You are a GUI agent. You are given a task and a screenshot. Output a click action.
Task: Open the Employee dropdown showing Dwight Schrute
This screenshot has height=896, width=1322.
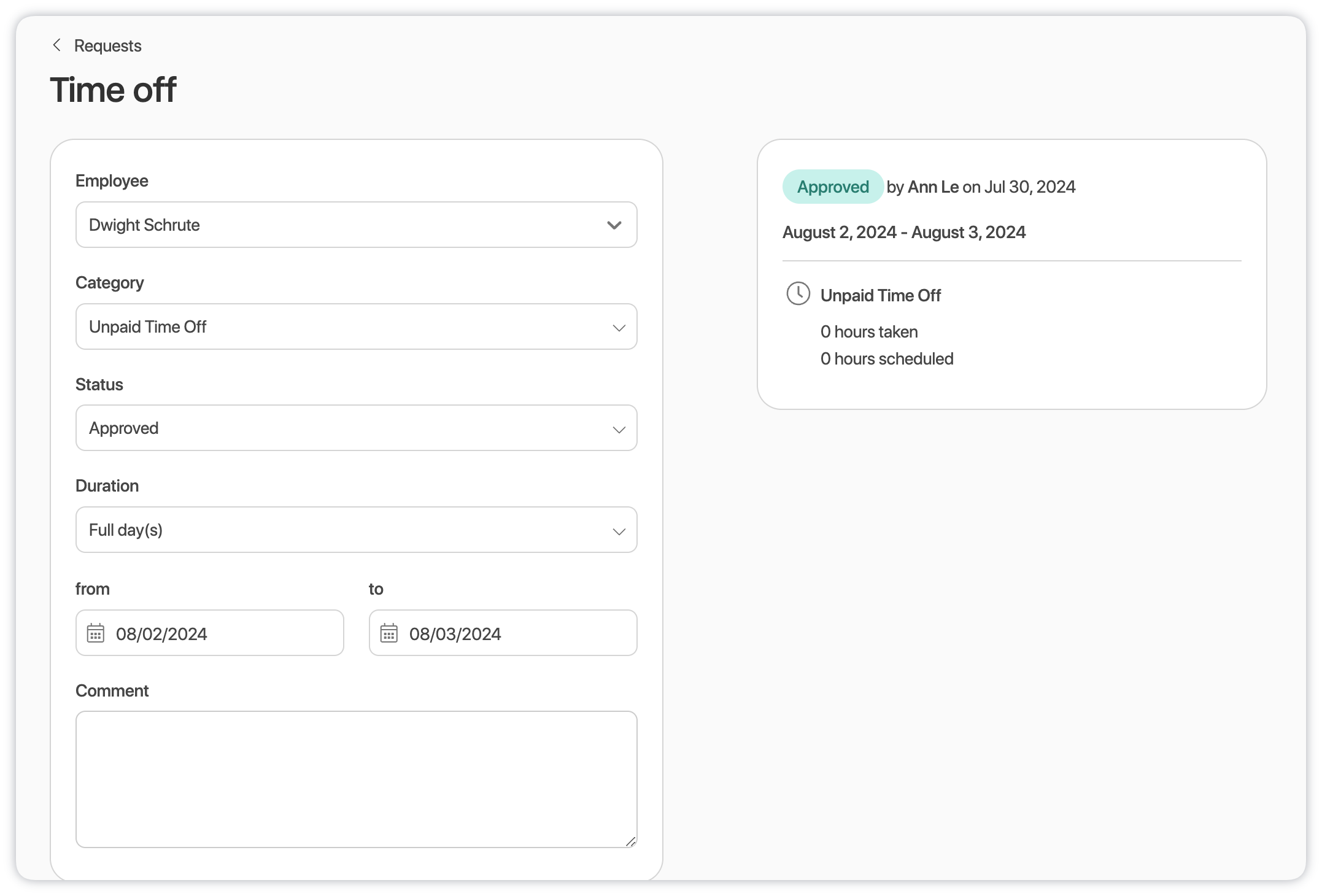pos(344,225)
